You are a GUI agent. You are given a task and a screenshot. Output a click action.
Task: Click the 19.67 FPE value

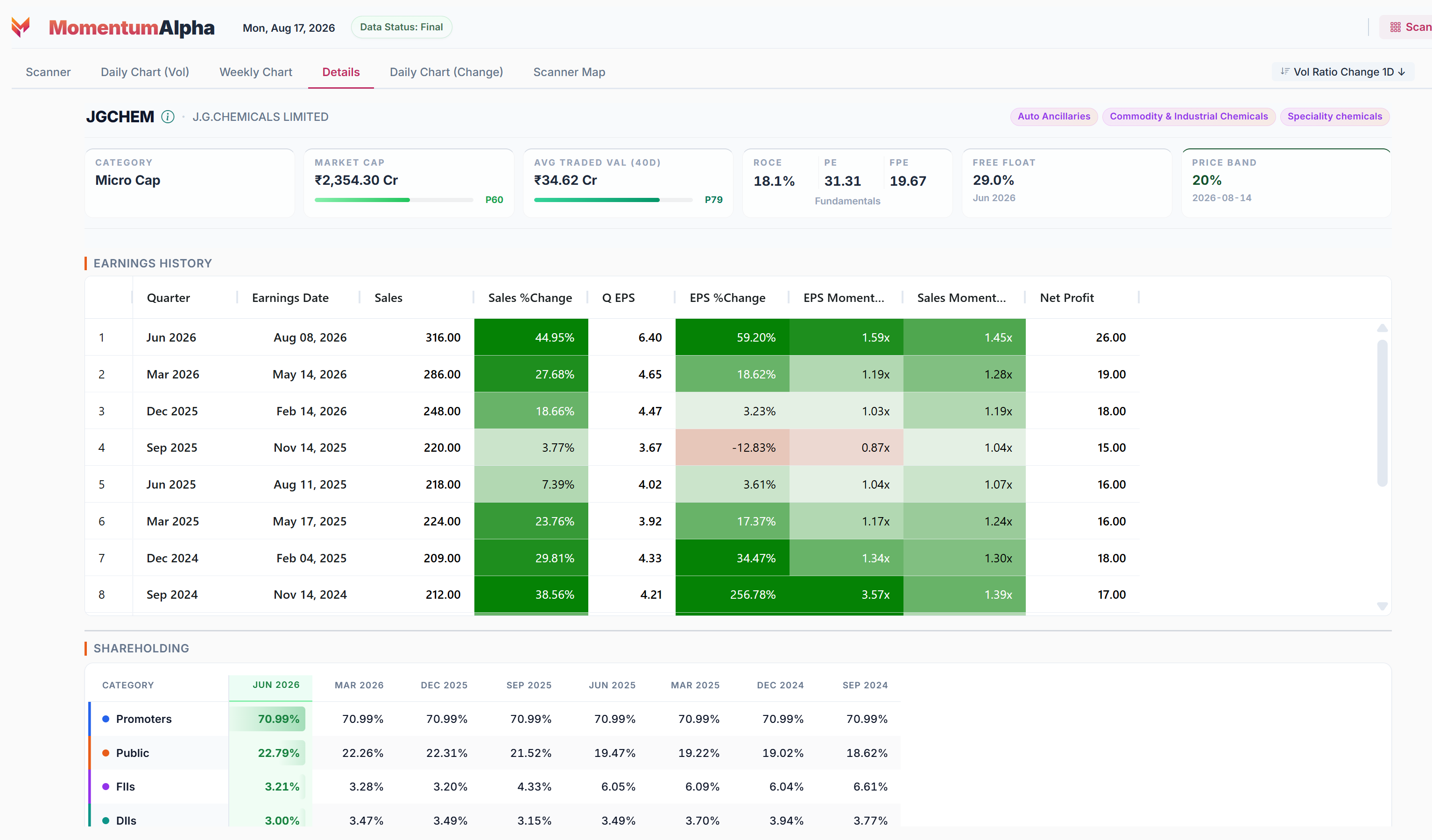pyautogui.click(x=908, y=181)
